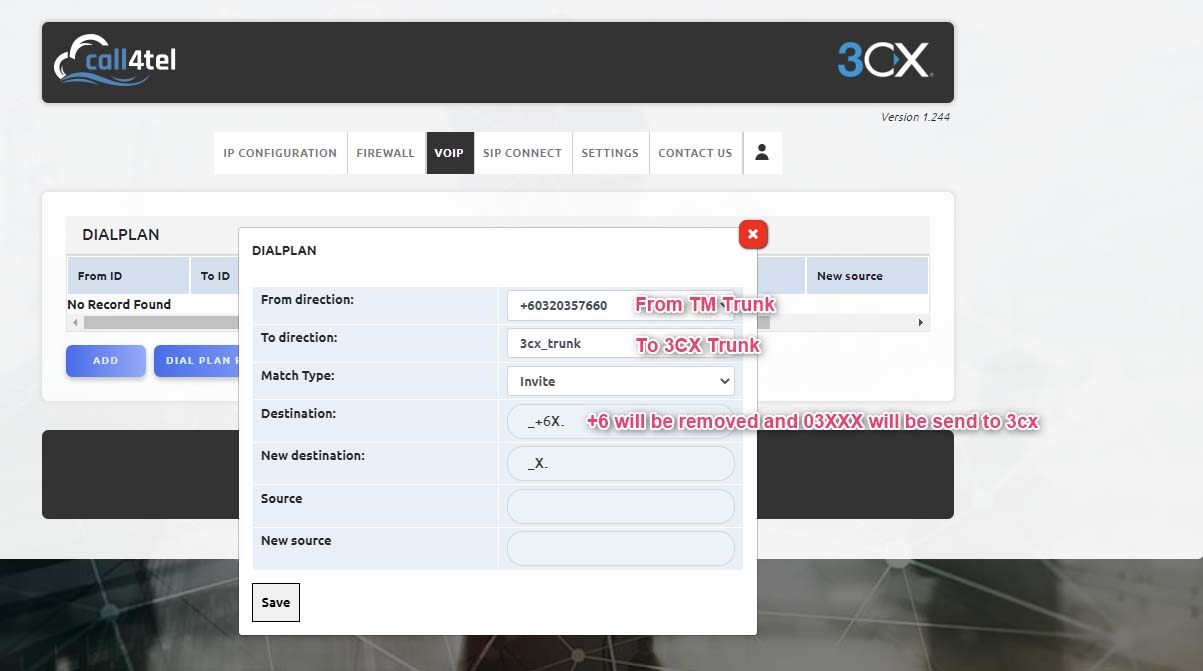
Task: Open the Contact Us page
Action: (x=695, y=153)
